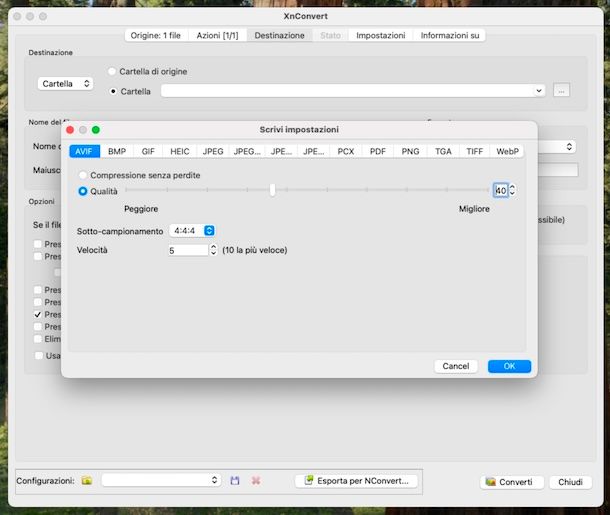This screenshot has height=515, width=610.
Task: Open the Impostazioni tab
Action: coord(380,35)
